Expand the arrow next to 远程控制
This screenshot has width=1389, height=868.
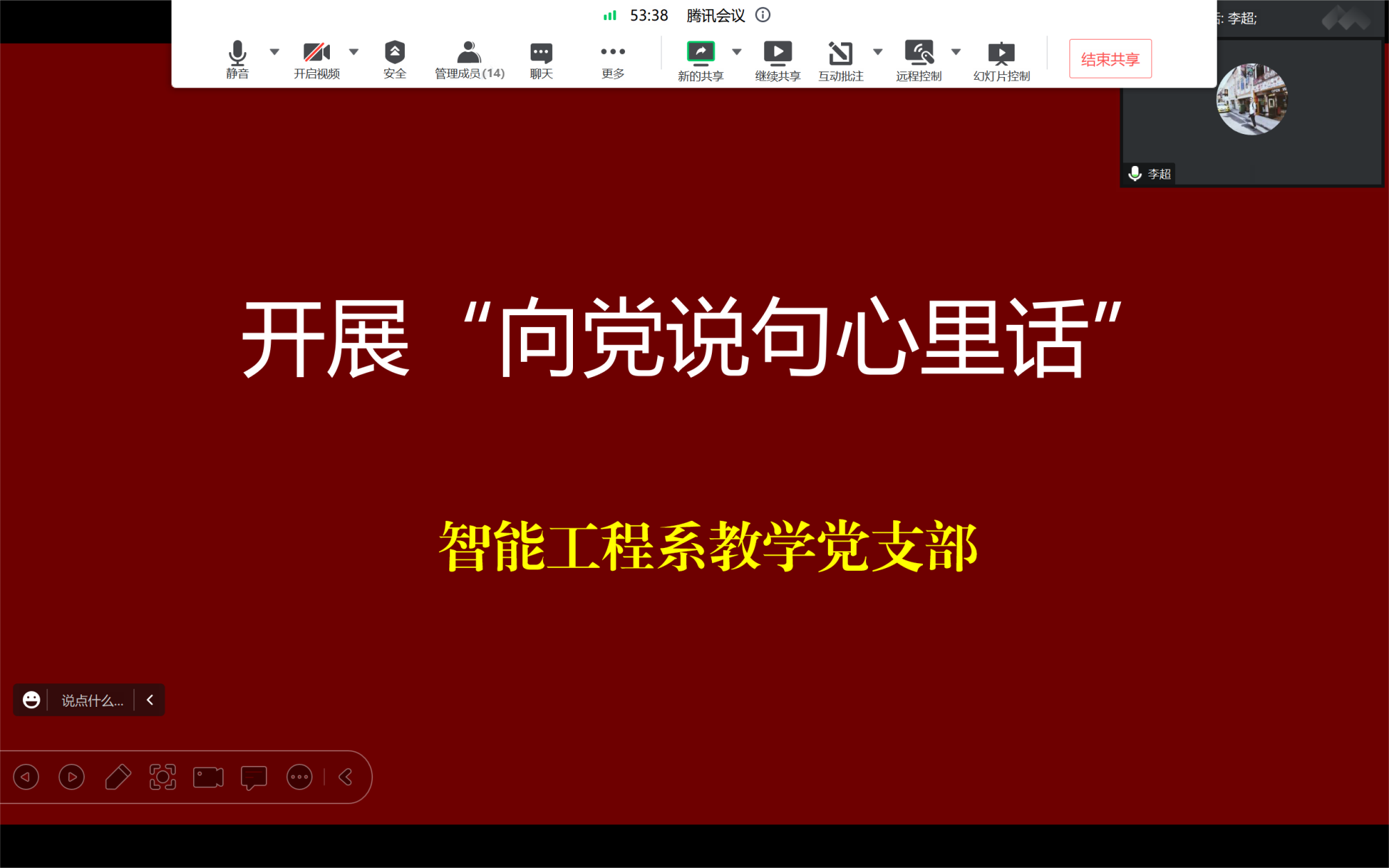point(956,52)
